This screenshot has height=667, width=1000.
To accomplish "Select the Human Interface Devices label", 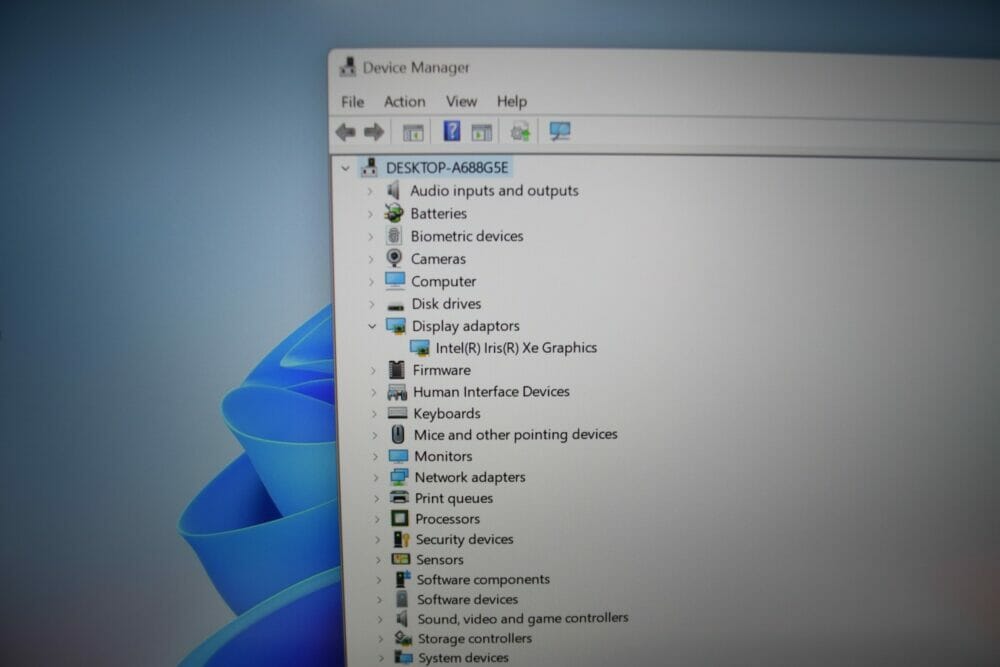I will (x=491, y=392).
